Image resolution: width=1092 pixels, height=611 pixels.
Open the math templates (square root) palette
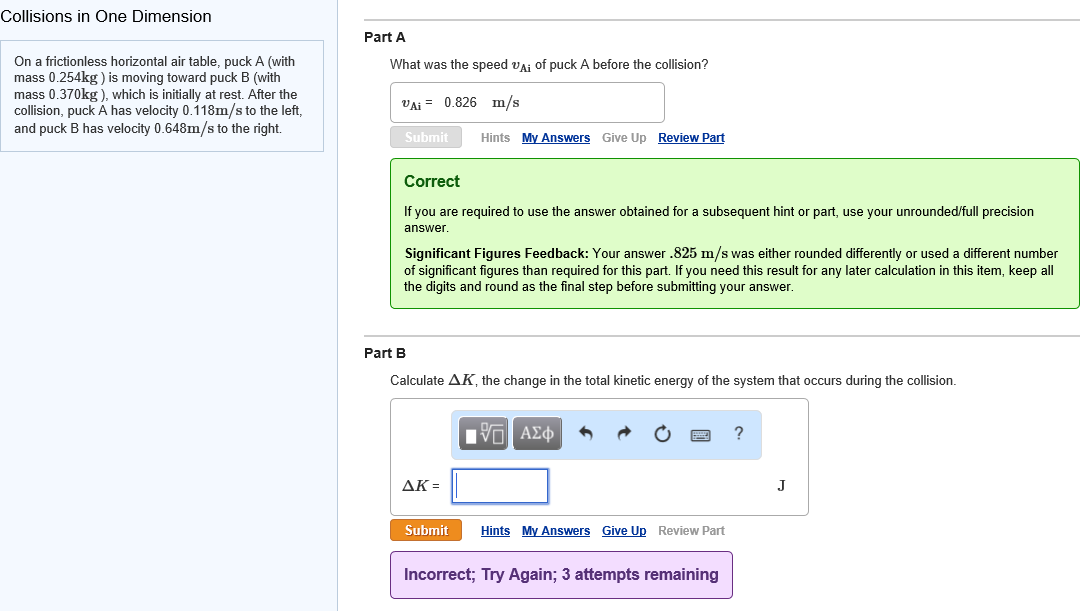484,434
